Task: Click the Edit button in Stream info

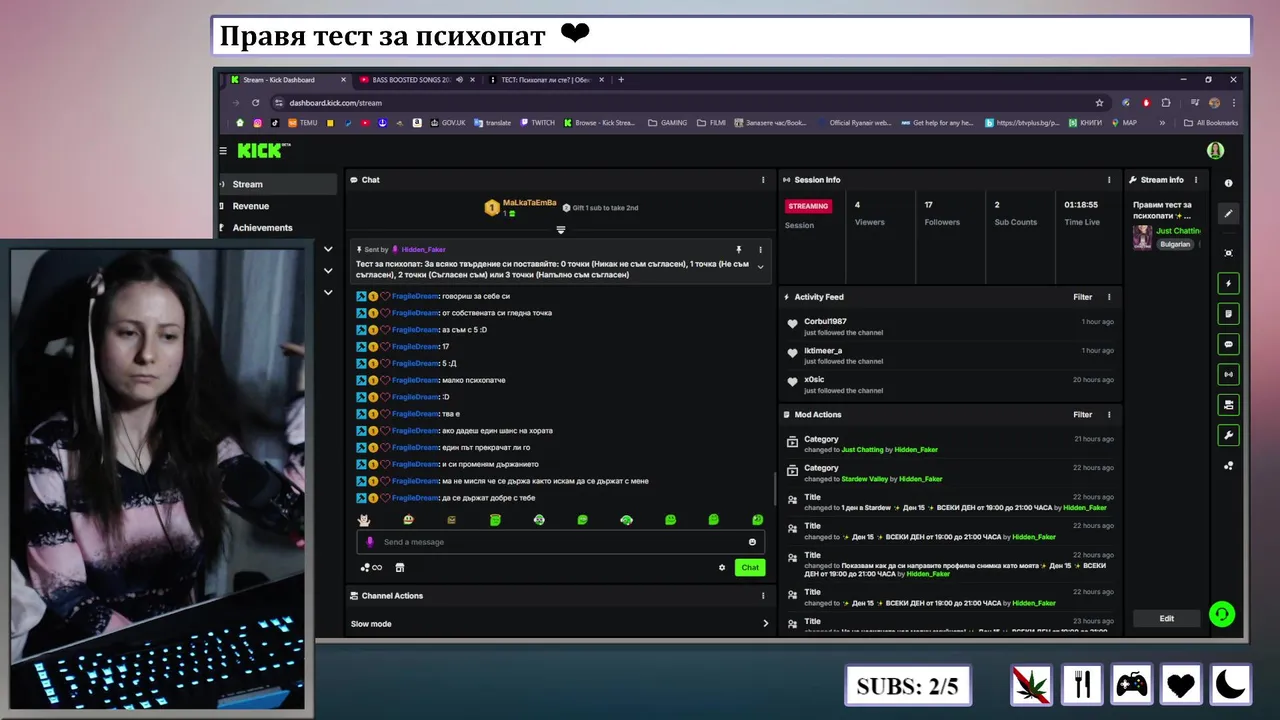Action: click(1166, 619)
